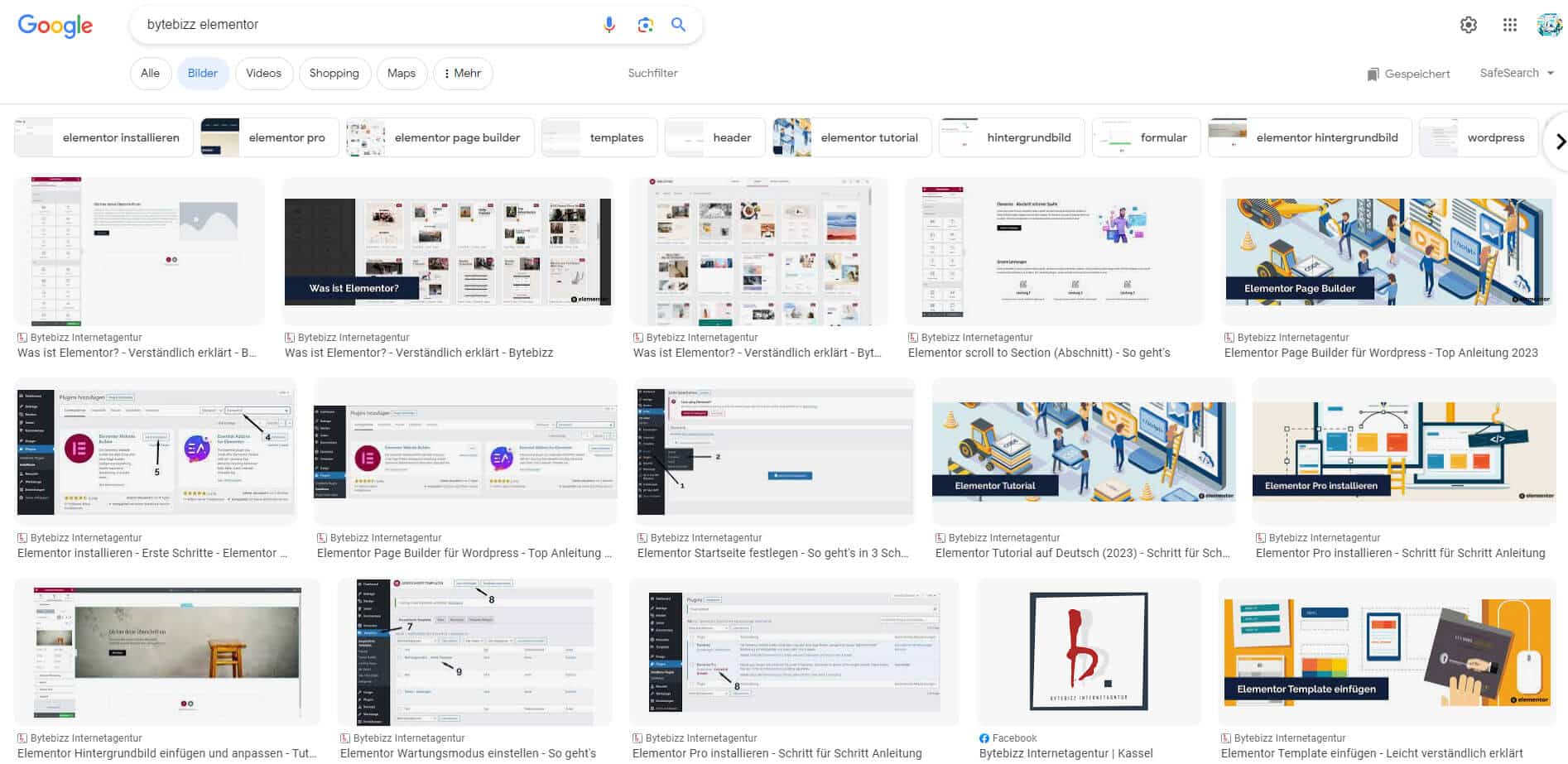Start voice search with the microphone icon

point(609,25)
